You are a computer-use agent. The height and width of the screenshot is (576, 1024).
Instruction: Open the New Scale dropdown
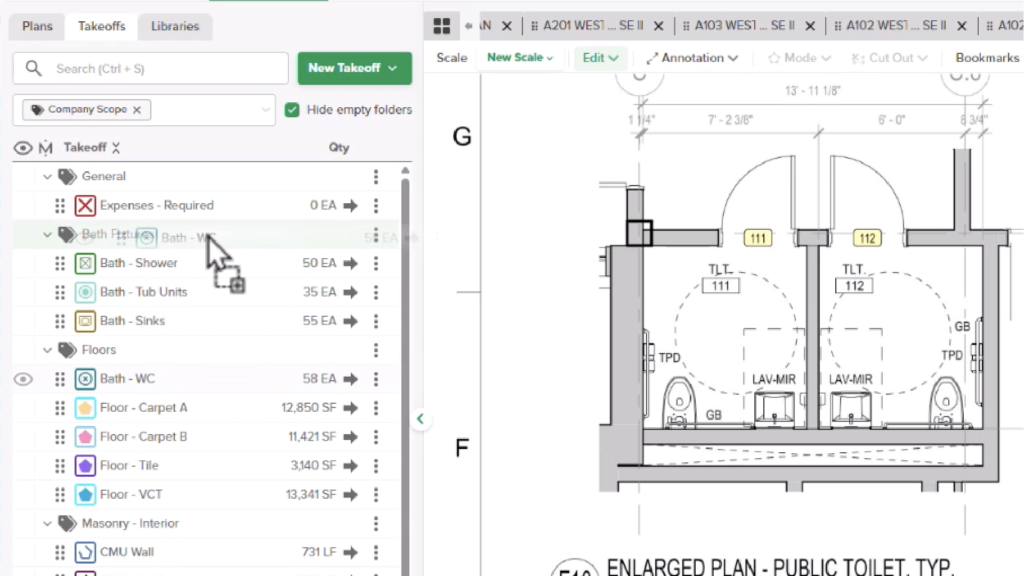click(x=519, y=57)
